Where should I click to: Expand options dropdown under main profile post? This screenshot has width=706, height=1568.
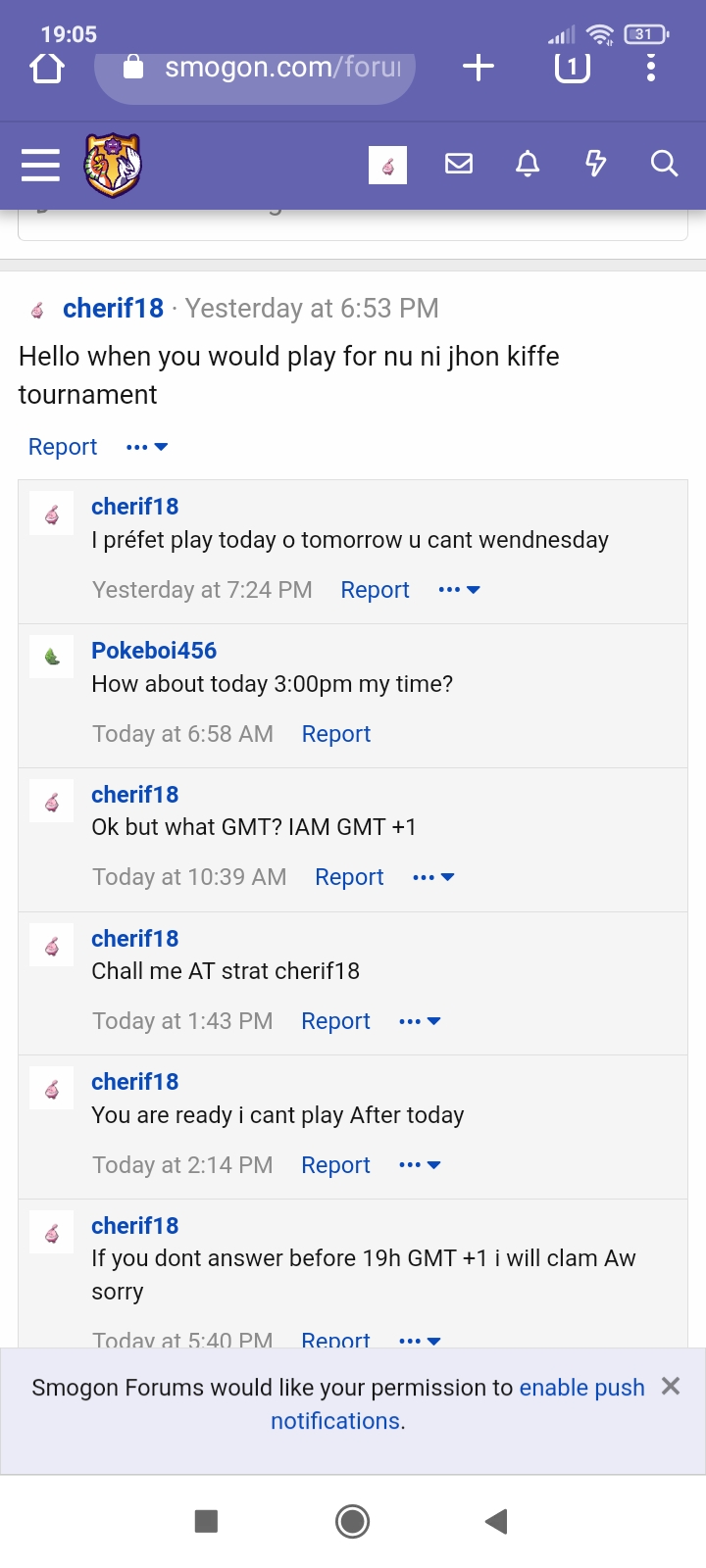147,447
